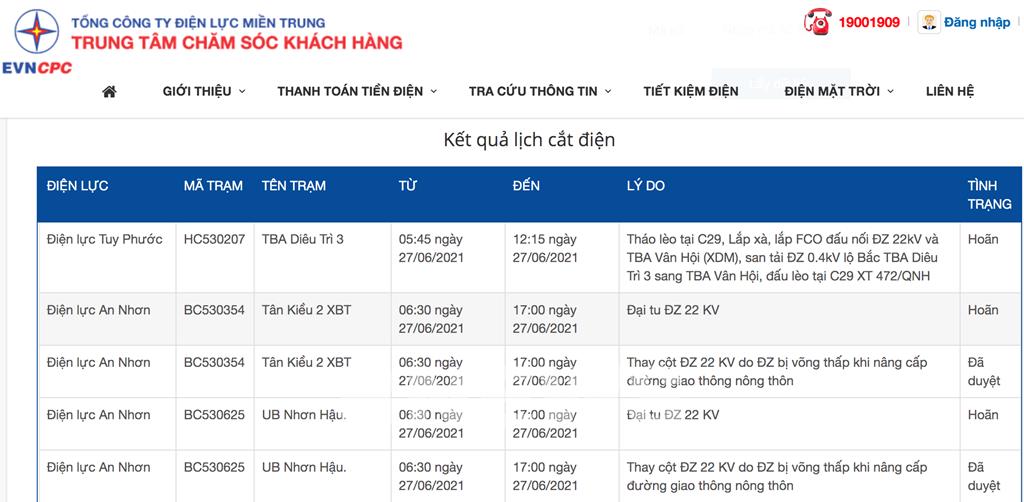This screenshot has height=502, width=1024.
Task: Expand the THANH TOÁN TIỀN ĐIỆN dropdown
Action: coord(357,91)
